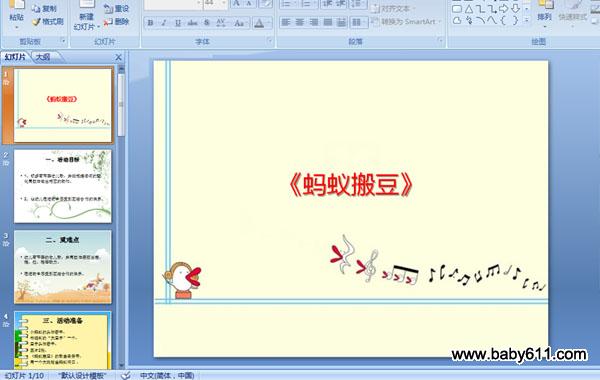The width and height of the screenshot is (600, 380).
Task: Apply Italic formatting
Action: pos(164,23)
